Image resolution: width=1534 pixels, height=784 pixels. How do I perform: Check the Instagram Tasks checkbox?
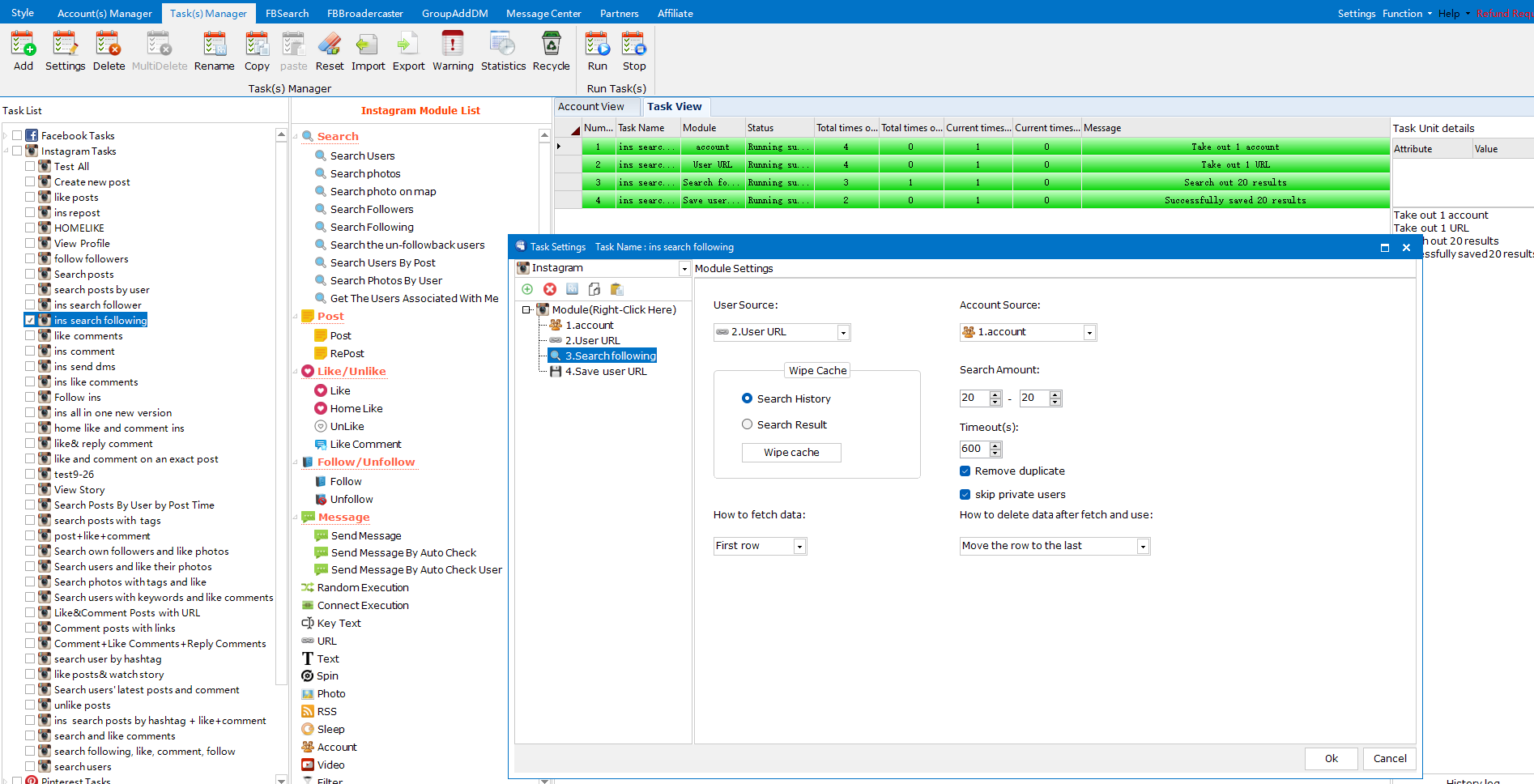point(17,151)
